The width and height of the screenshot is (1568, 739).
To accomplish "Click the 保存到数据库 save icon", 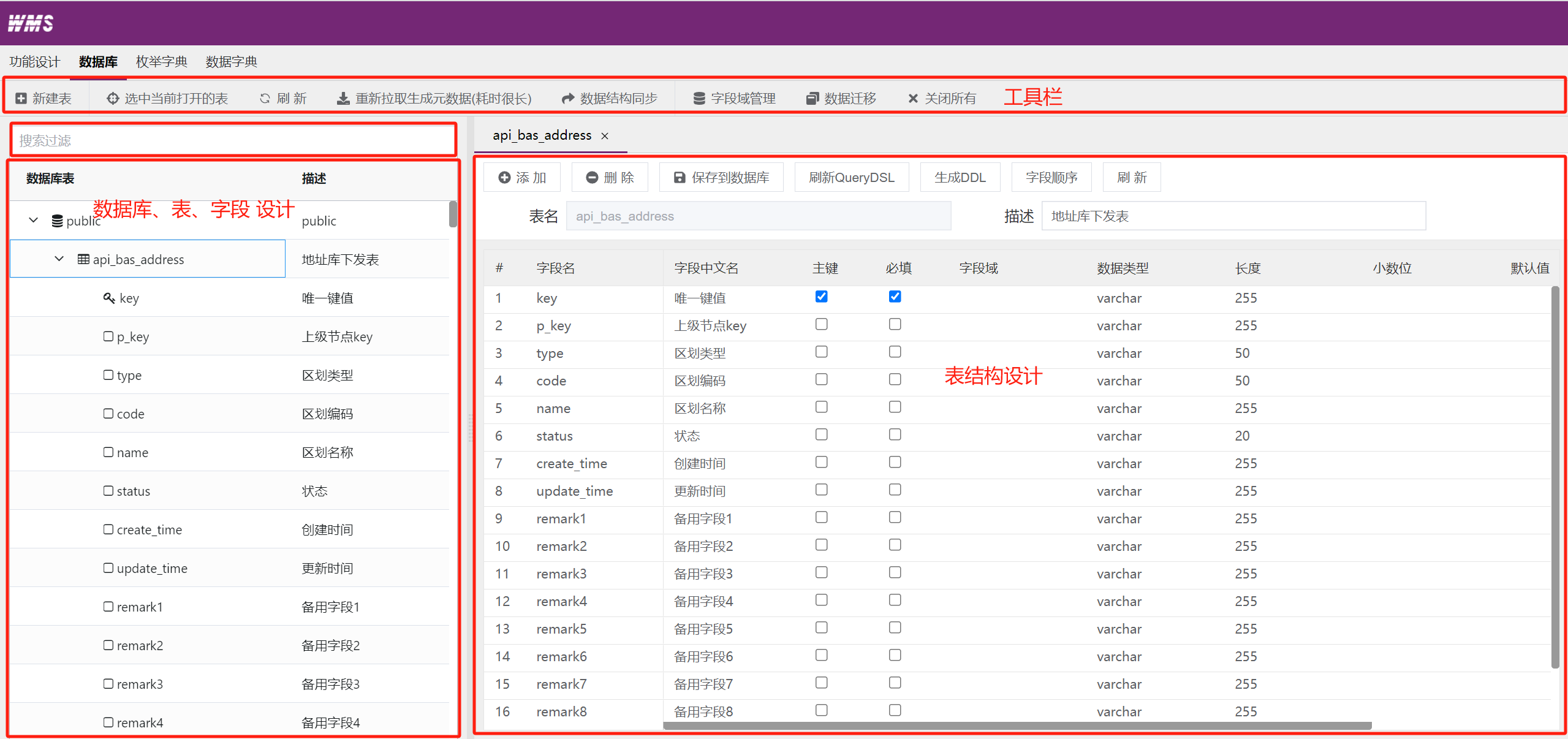I will click(680, 178).
